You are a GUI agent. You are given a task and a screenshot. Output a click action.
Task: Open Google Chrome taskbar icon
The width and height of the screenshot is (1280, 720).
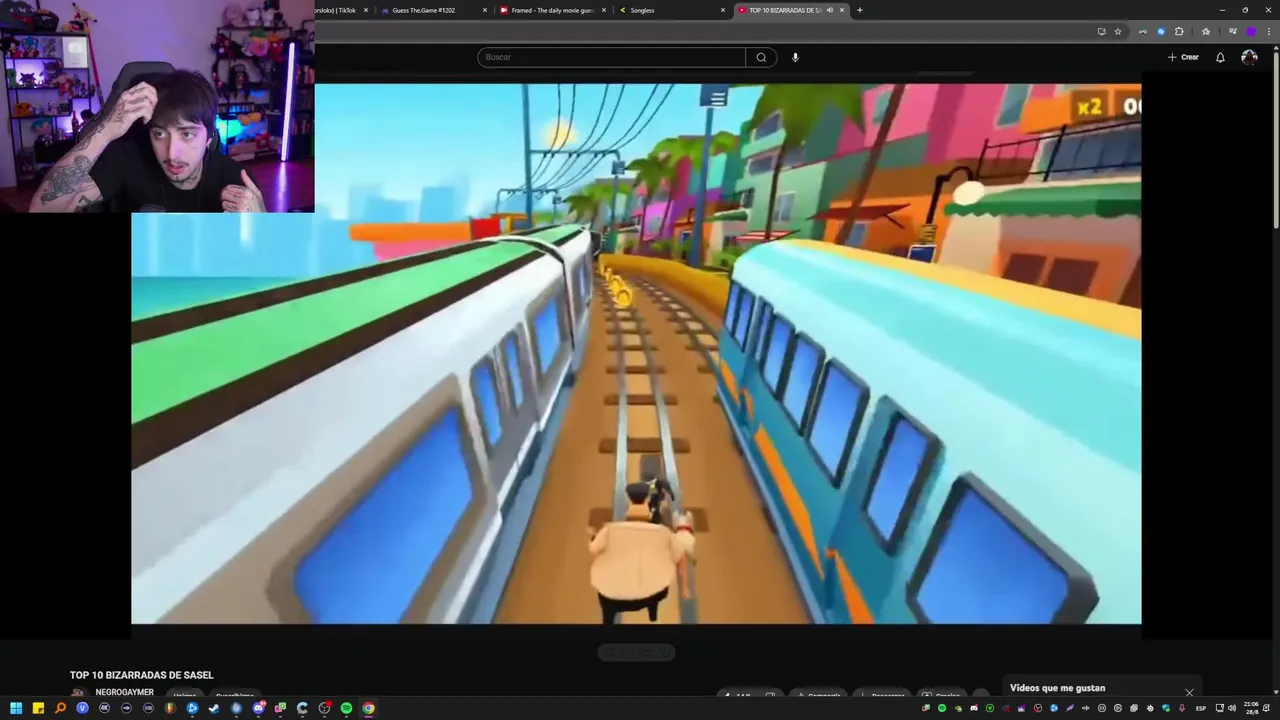[x=368, y=708]
